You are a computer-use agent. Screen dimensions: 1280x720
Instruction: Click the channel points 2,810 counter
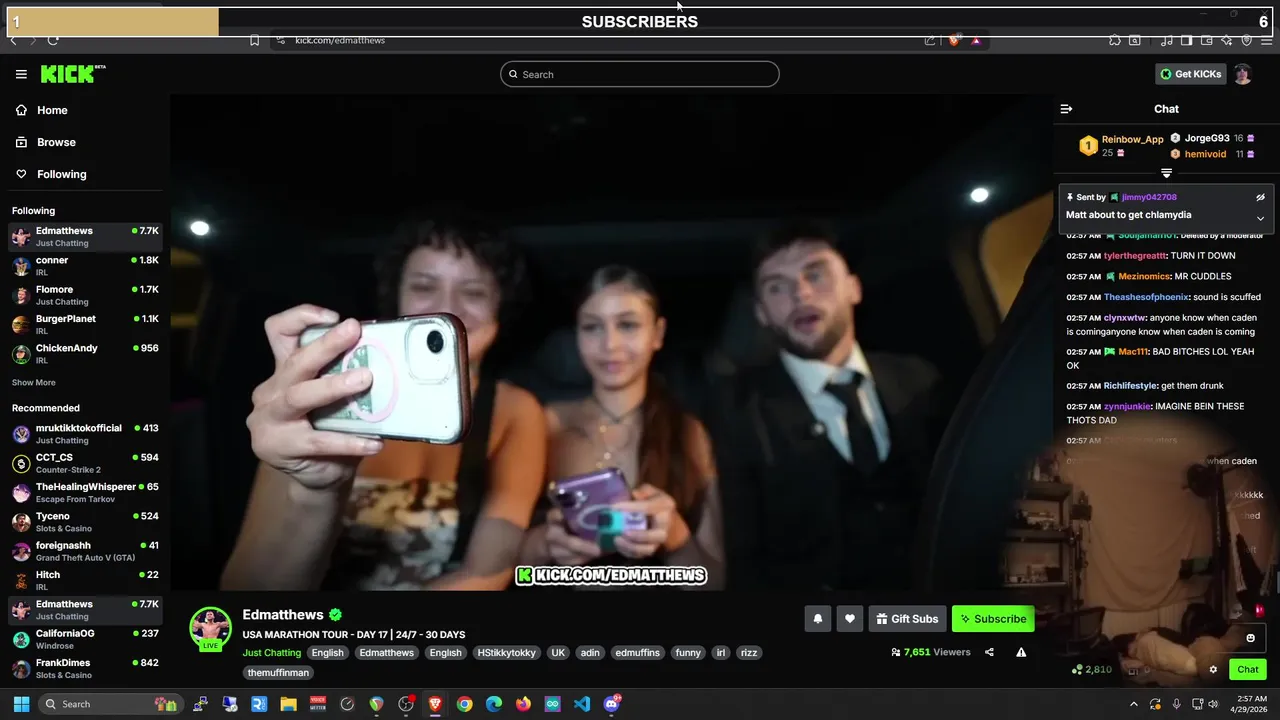(x=1091, y=670)
